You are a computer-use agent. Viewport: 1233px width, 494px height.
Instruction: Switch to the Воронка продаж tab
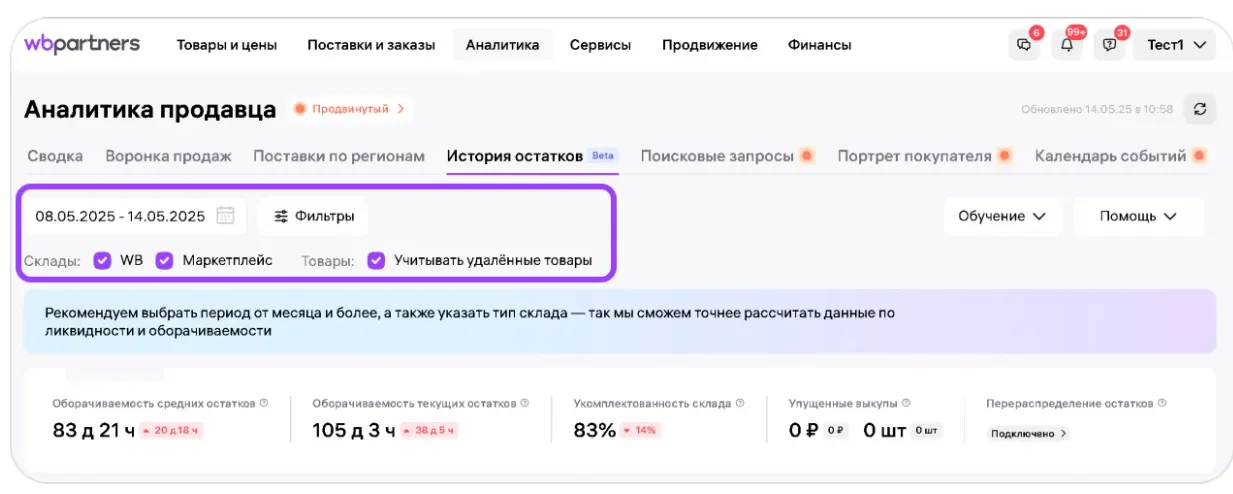click(x=168, y=156)
